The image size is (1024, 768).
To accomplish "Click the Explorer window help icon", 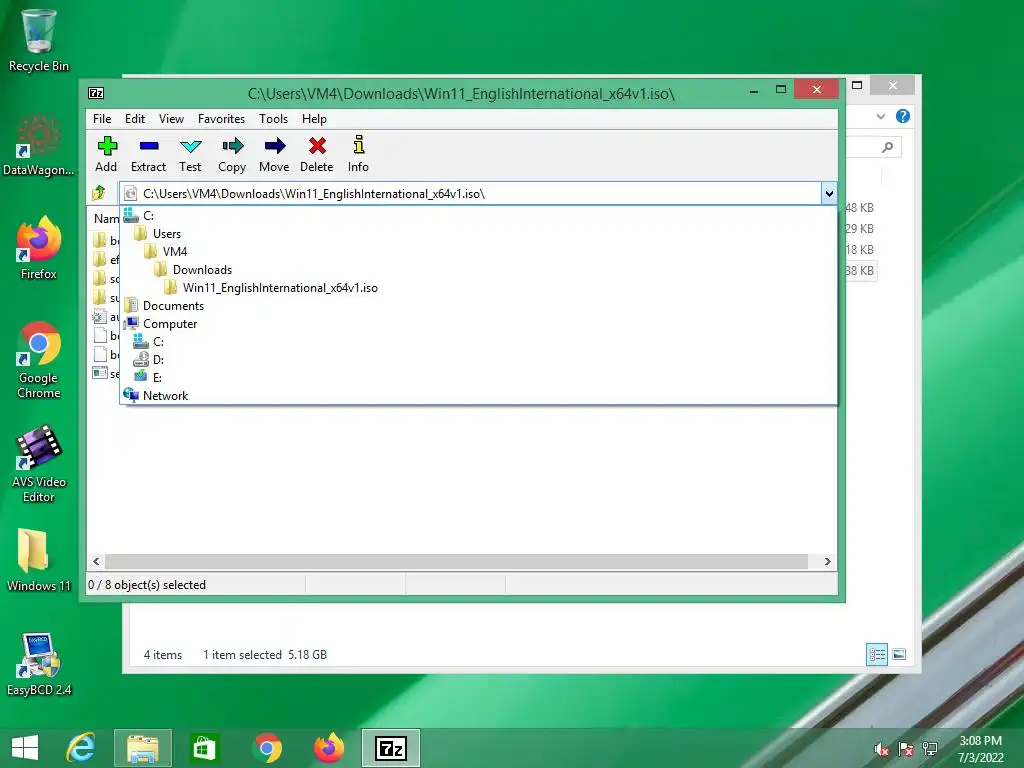I will tap(903, 116).
